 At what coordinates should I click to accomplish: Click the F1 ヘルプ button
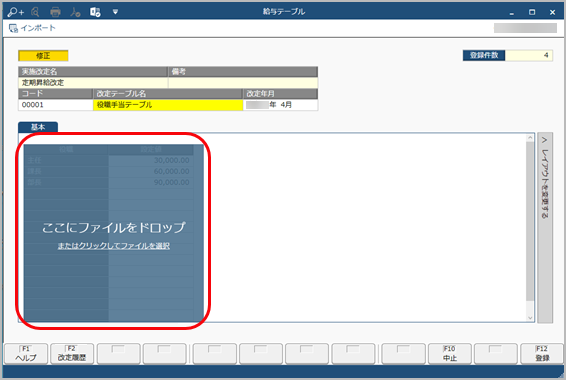26,354
